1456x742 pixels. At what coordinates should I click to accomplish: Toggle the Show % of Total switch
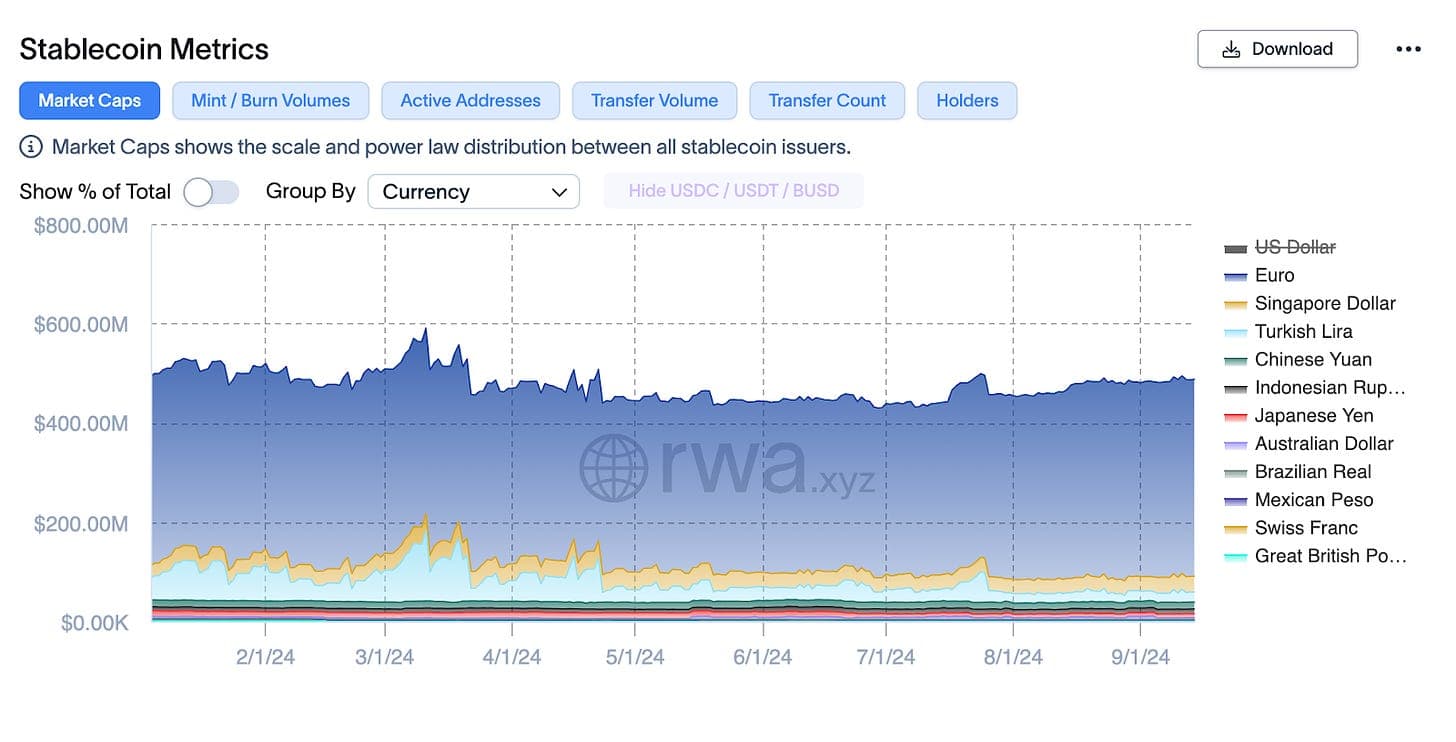(211, 192)
